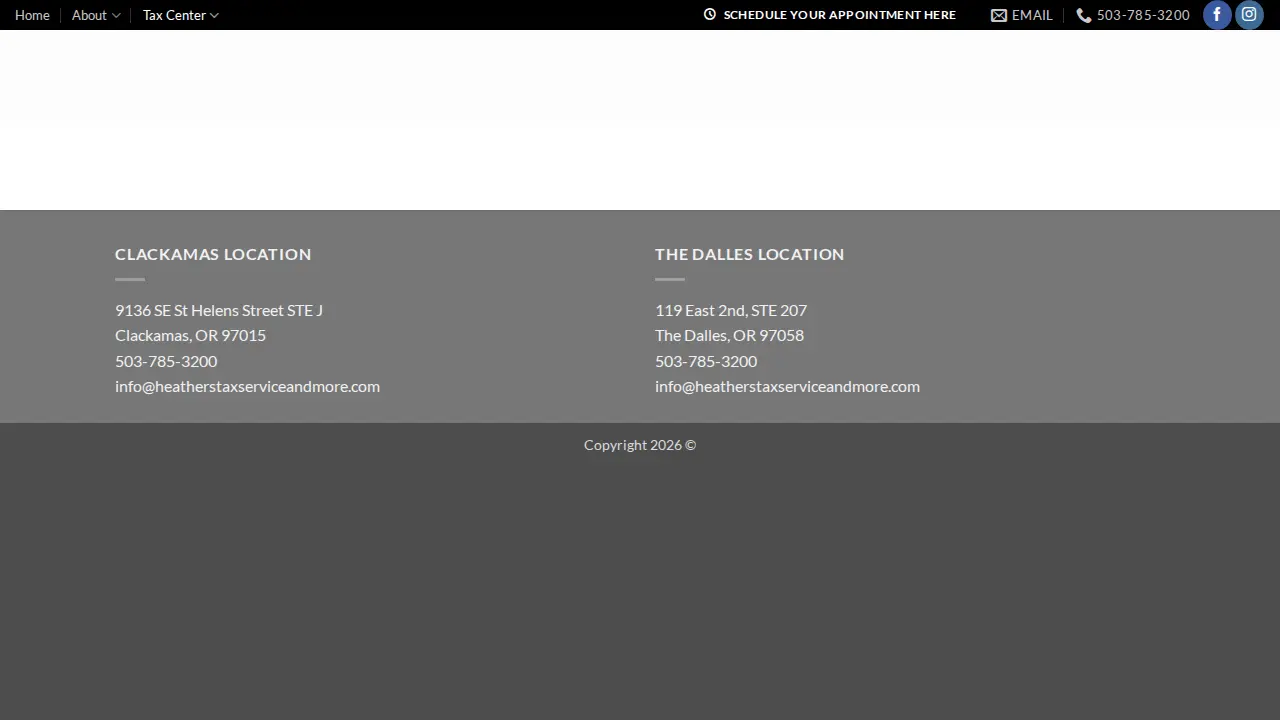Click The Dalles Location heading
The width and height of the screenshot is (1280, 720).
(750, 254)
